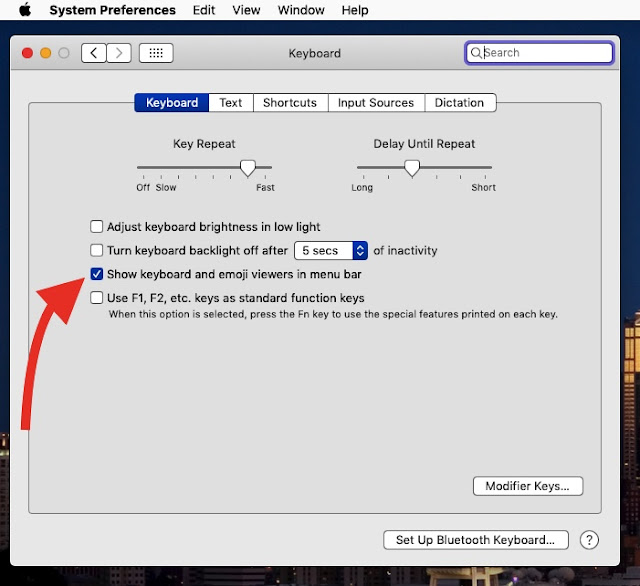Open the Window menu
Image resolution: width=640 pixels, height=586 pixels.
[301, 10]
